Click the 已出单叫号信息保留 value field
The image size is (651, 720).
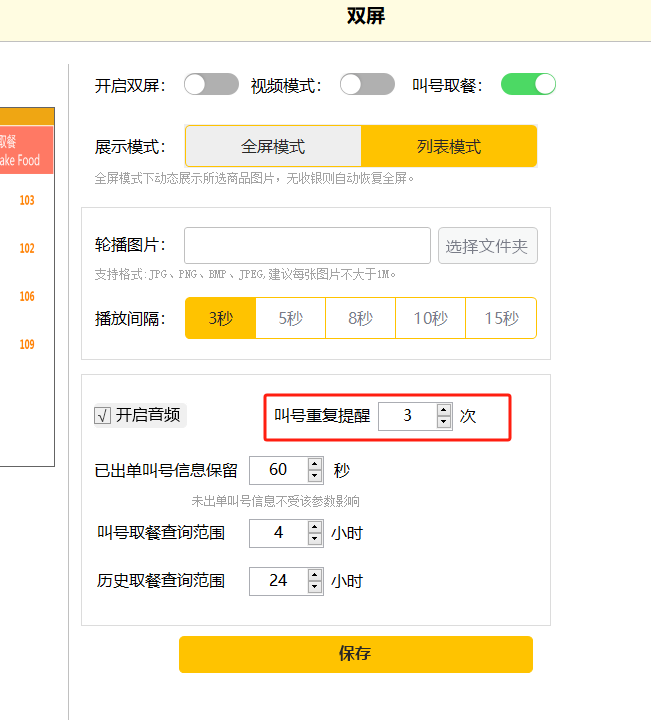pyautogui.click(x=278, y=470)
